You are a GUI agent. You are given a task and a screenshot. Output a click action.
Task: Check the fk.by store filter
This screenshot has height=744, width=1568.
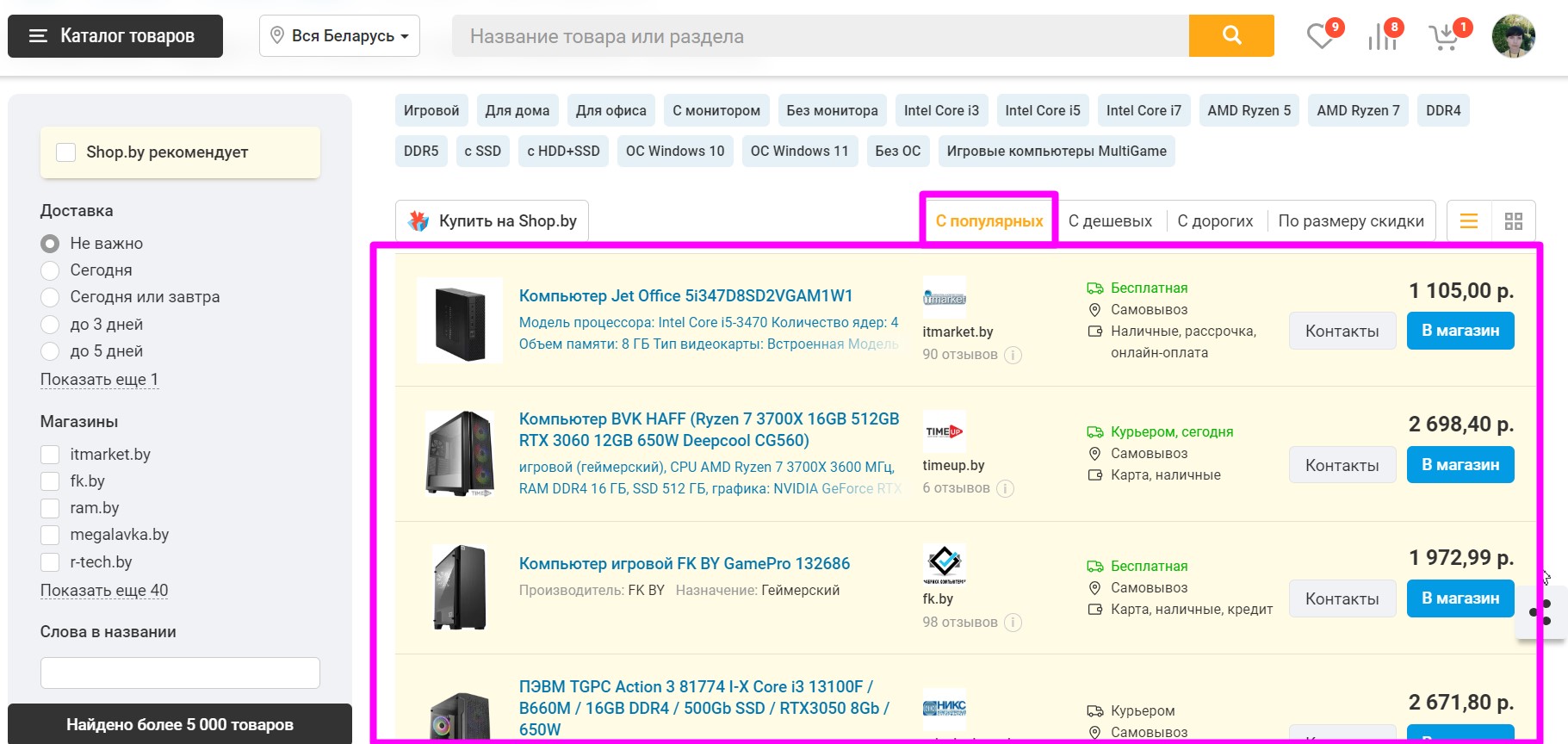click(x=50, y=481)
